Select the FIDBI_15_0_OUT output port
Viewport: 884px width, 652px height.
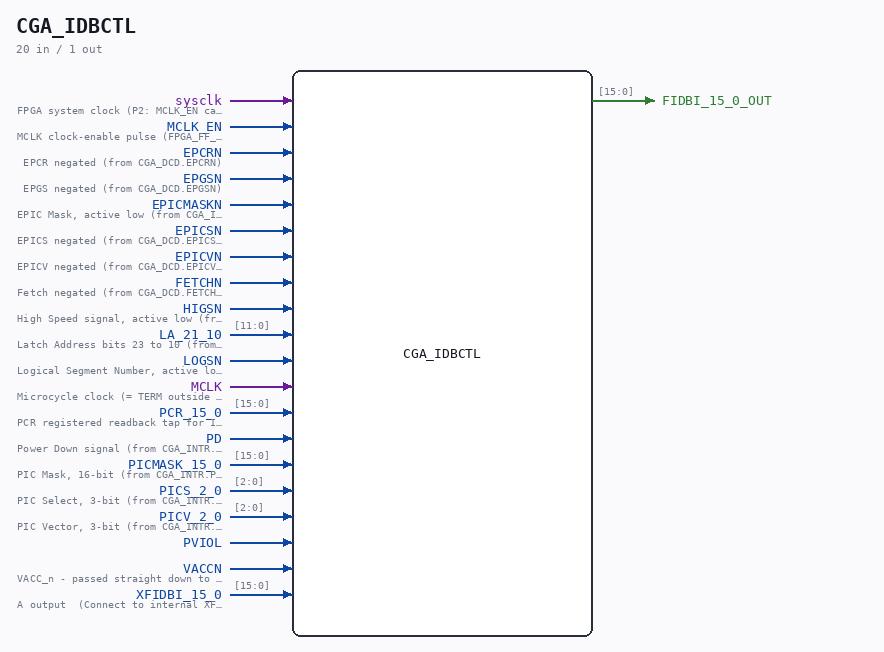tap(717, 100)
